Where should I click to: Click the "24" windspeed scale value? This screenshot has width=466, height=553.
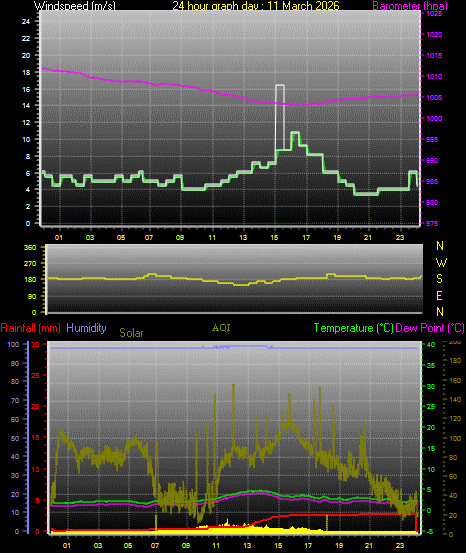pos(26,22)
